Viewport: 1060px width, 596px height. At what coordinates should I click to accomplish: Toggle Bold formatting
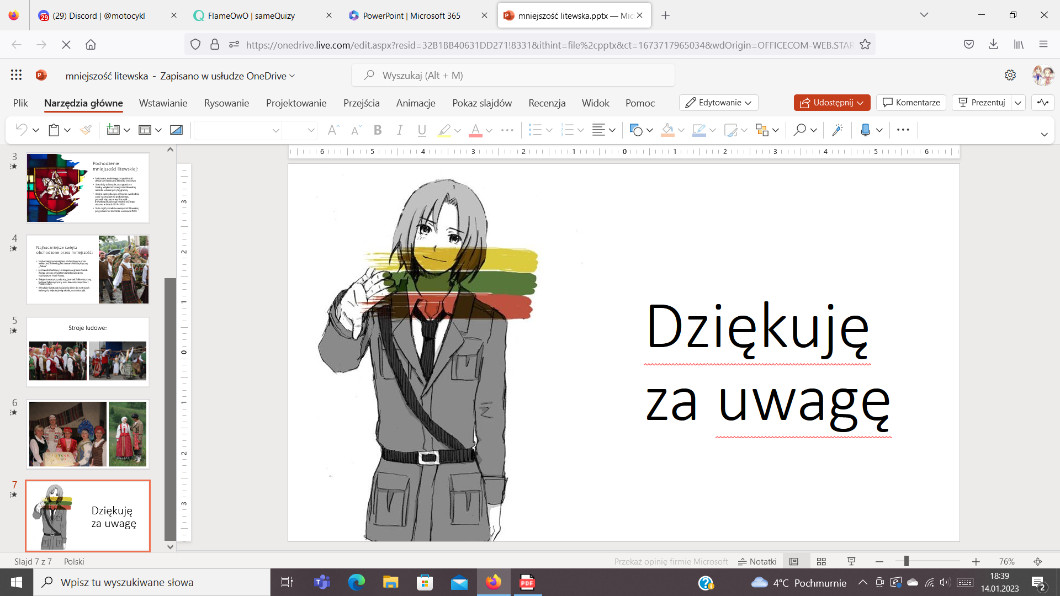click(x=378, y=130)
